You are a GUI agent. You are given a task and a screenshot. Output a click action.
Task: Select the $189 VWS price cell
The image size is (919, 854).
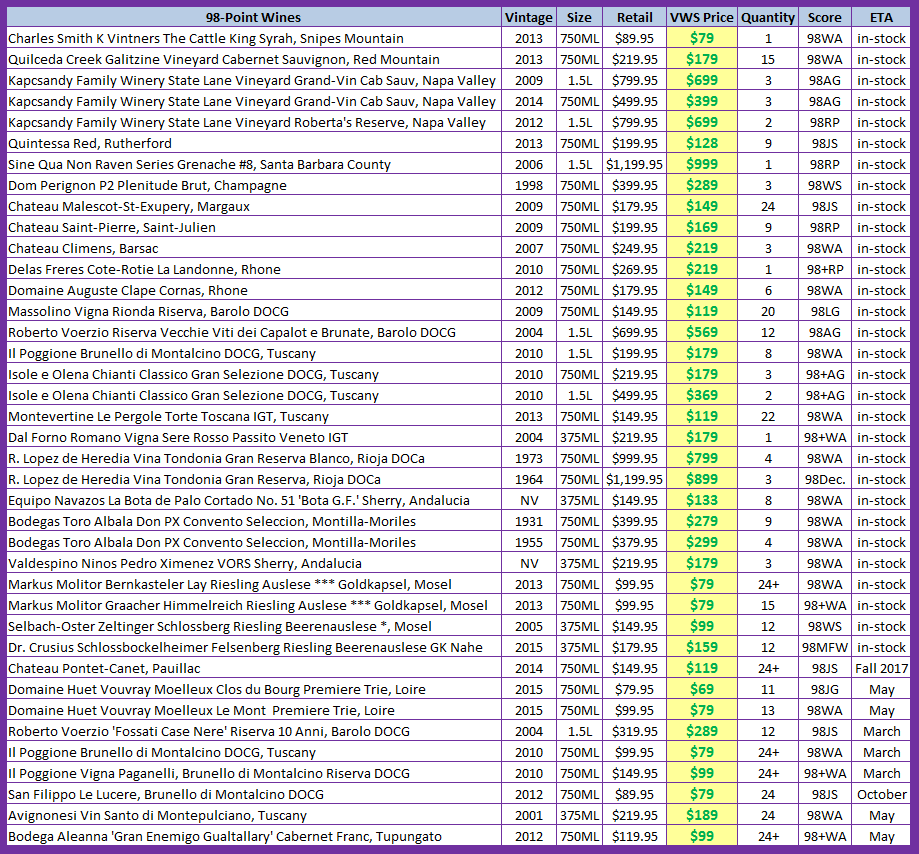pos(702,816)
